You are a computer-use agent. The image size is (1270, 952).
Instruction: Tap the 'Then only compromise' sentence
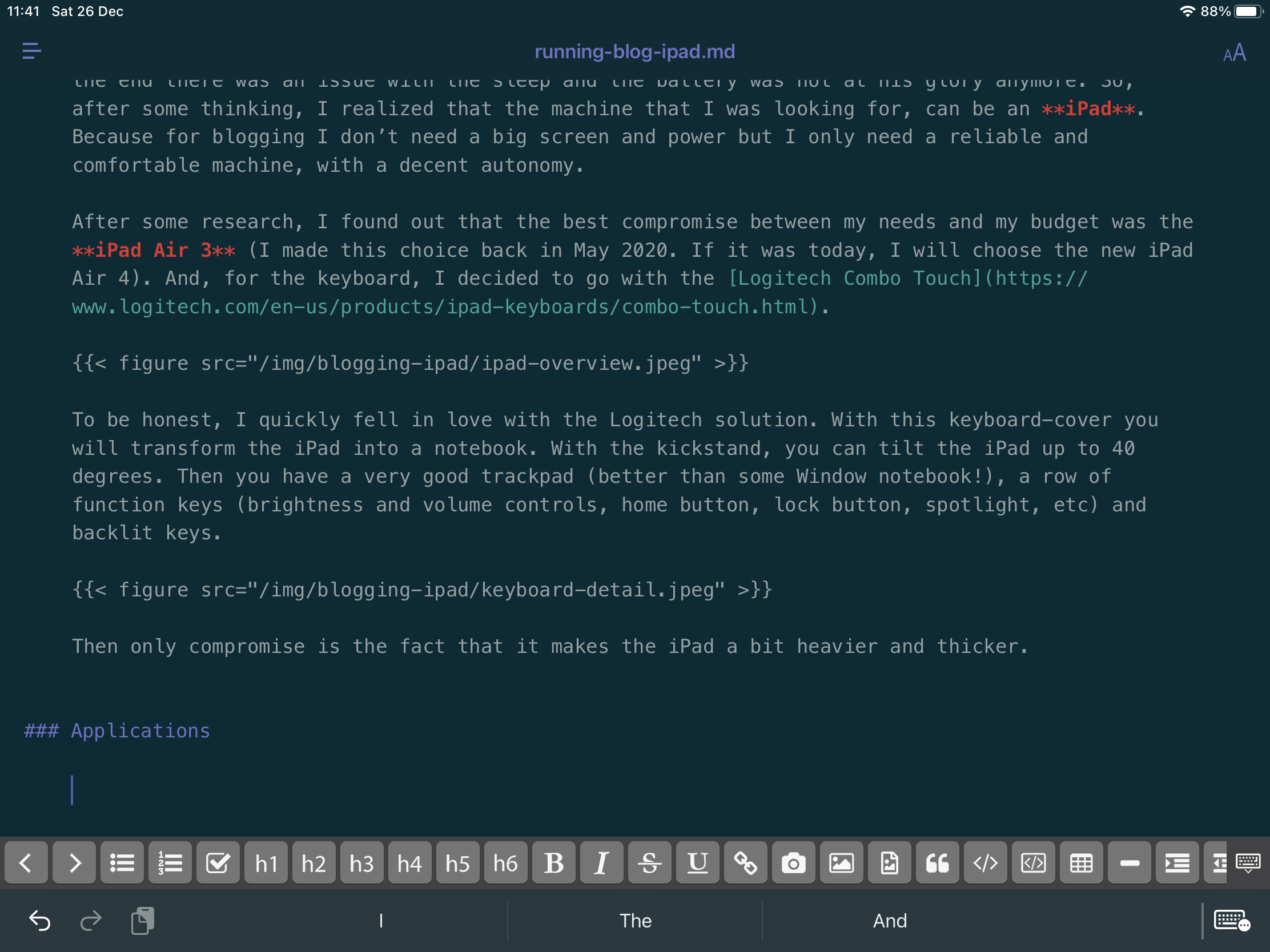click(549, 646)
